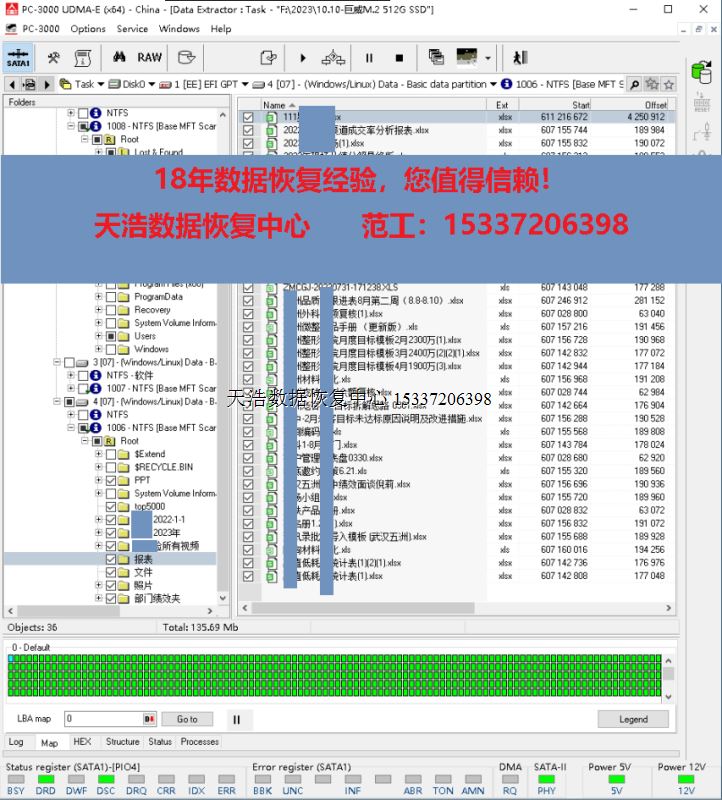
Task: Expand the $Extend folder node
Action: (x=99, y=454)
